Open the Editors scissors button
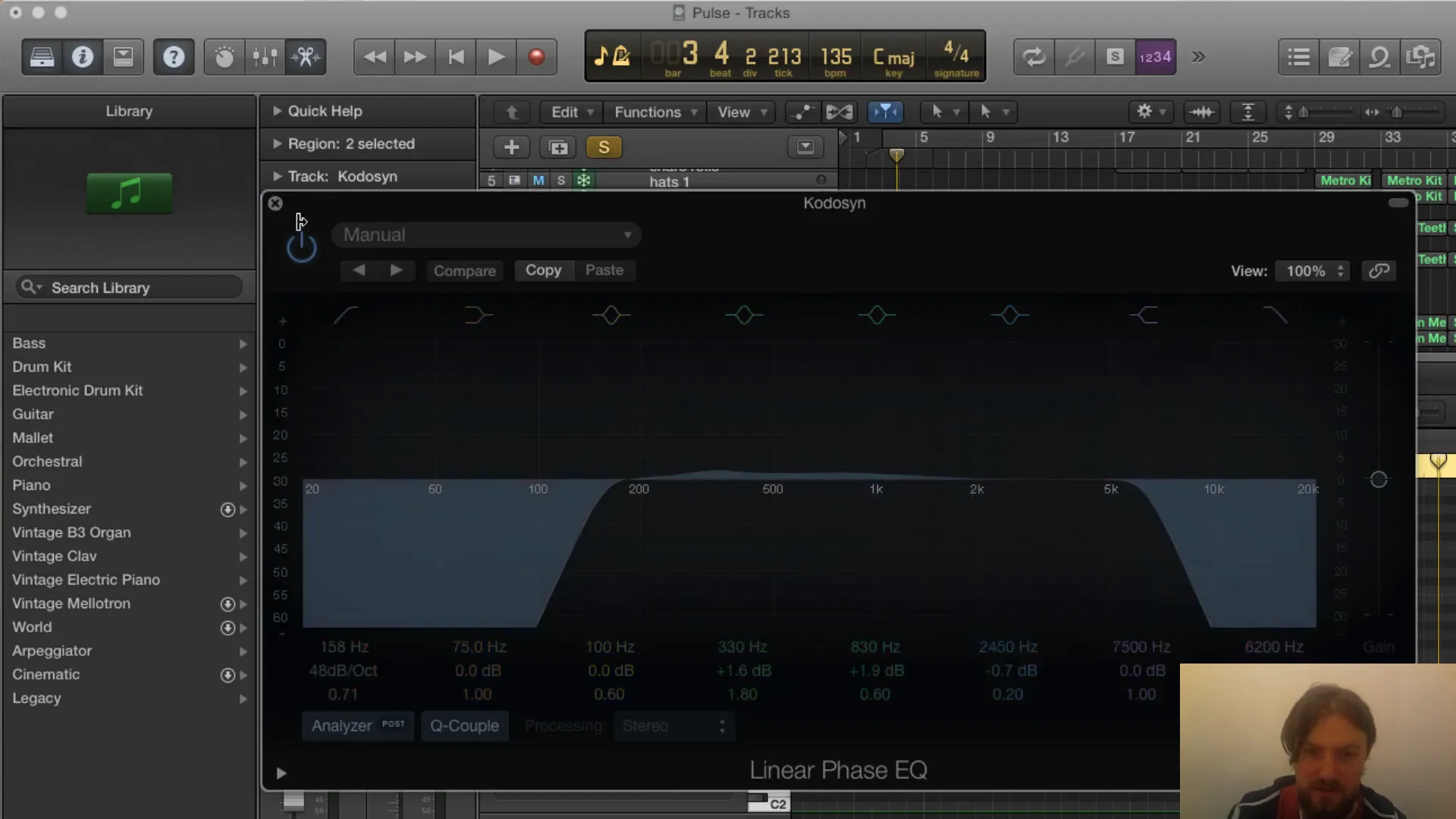The height and width of the screenshot is (819, 1456). pos(306,57)
